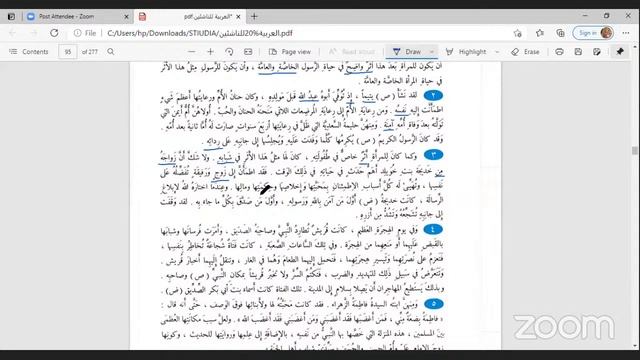This screenshot has height=360, width=640.
Task: Print the PDF document
Action: [x=559, y=52]
